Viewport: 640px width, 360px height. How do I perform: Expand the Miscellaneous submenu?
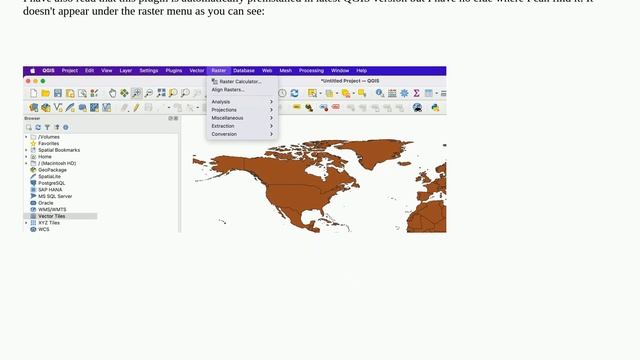tap(242, 118)
